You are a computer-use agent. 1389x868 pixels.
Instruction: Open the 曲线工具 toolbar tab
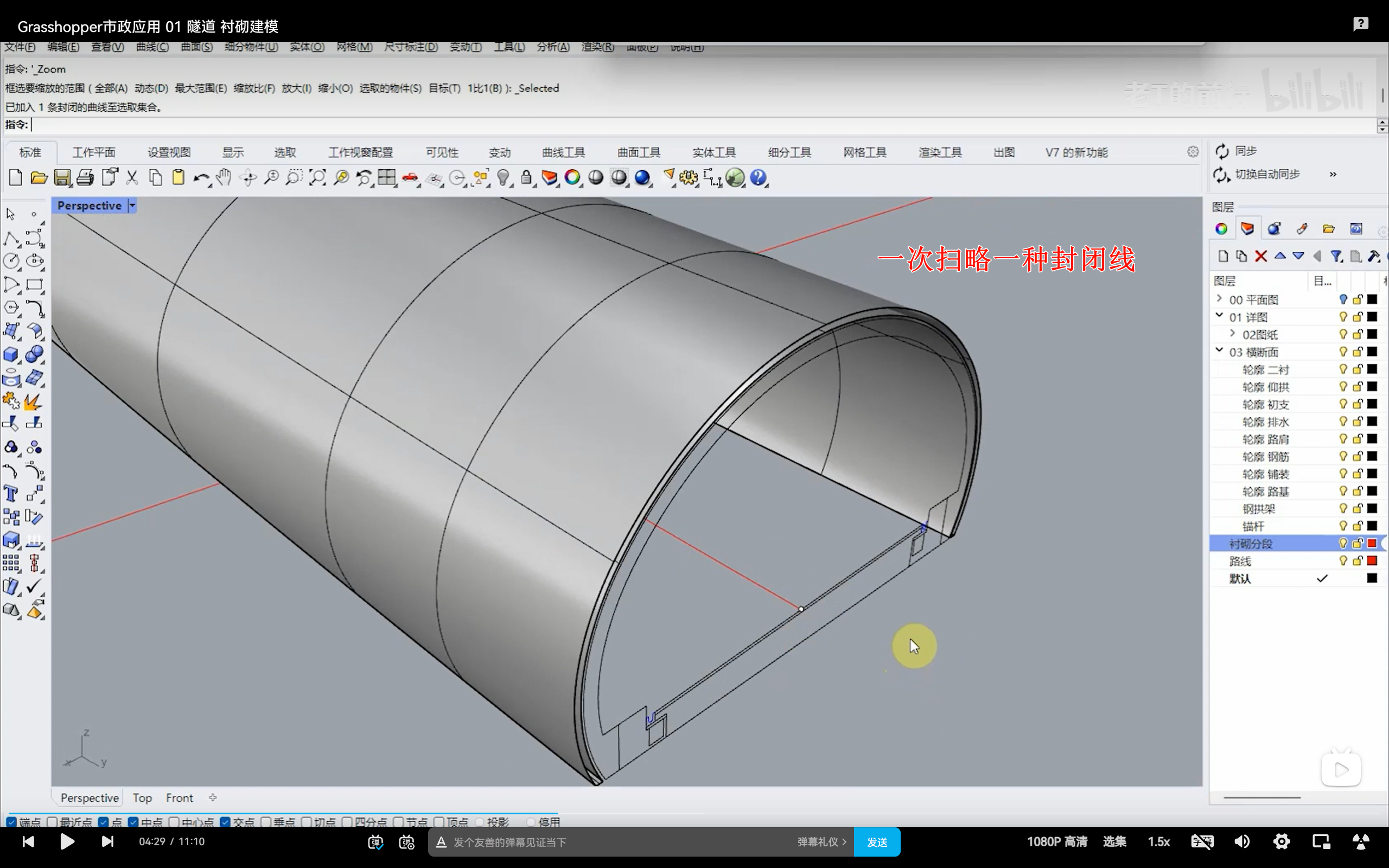(x=563, y=152)
